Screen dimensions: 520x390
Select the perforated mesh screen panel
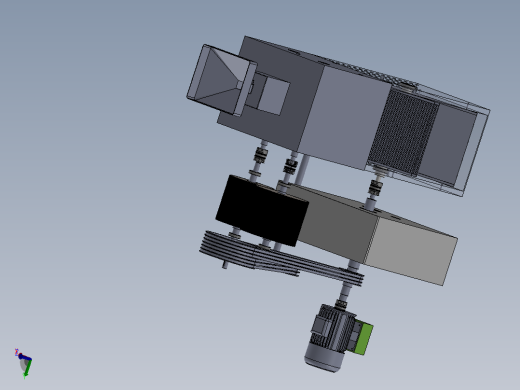point(403,132)
